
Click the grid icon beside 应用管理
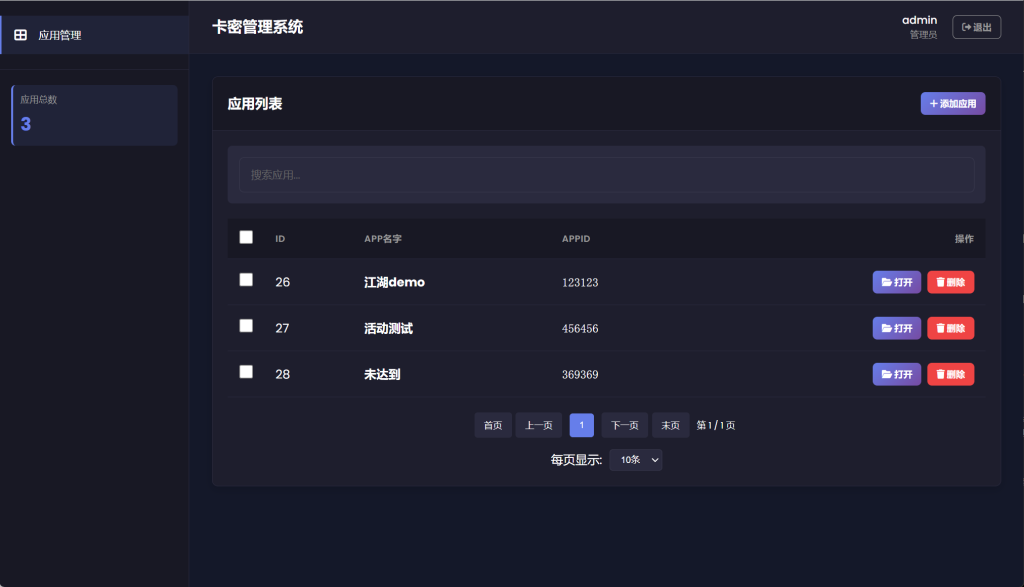(x=20, y=35)
